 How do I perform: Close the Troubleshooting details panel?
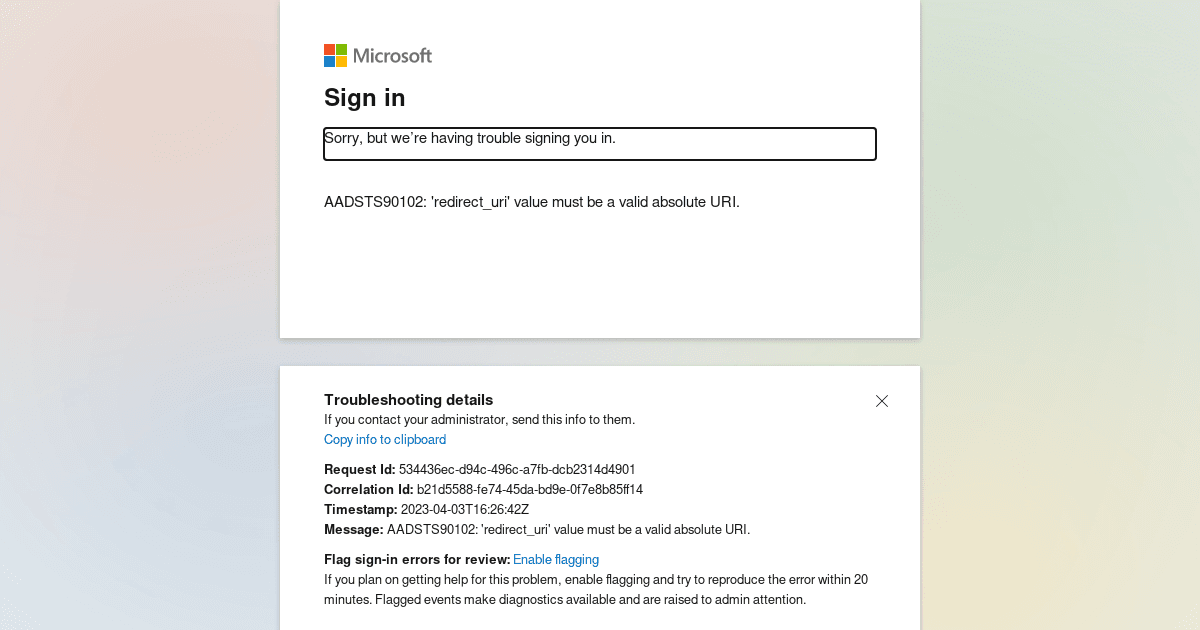coord(882,401)
